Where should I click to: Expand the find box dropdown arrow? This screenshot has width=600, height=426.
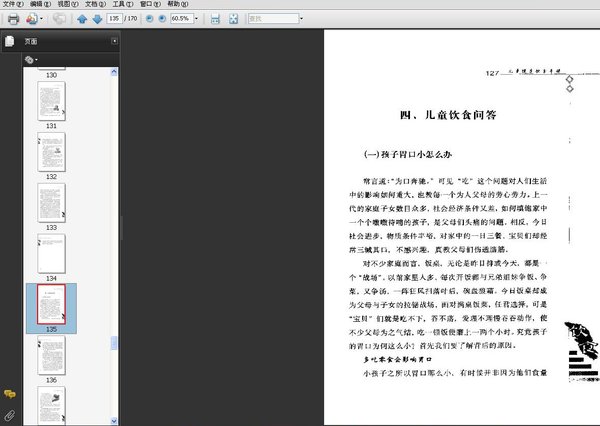(302, 18)
